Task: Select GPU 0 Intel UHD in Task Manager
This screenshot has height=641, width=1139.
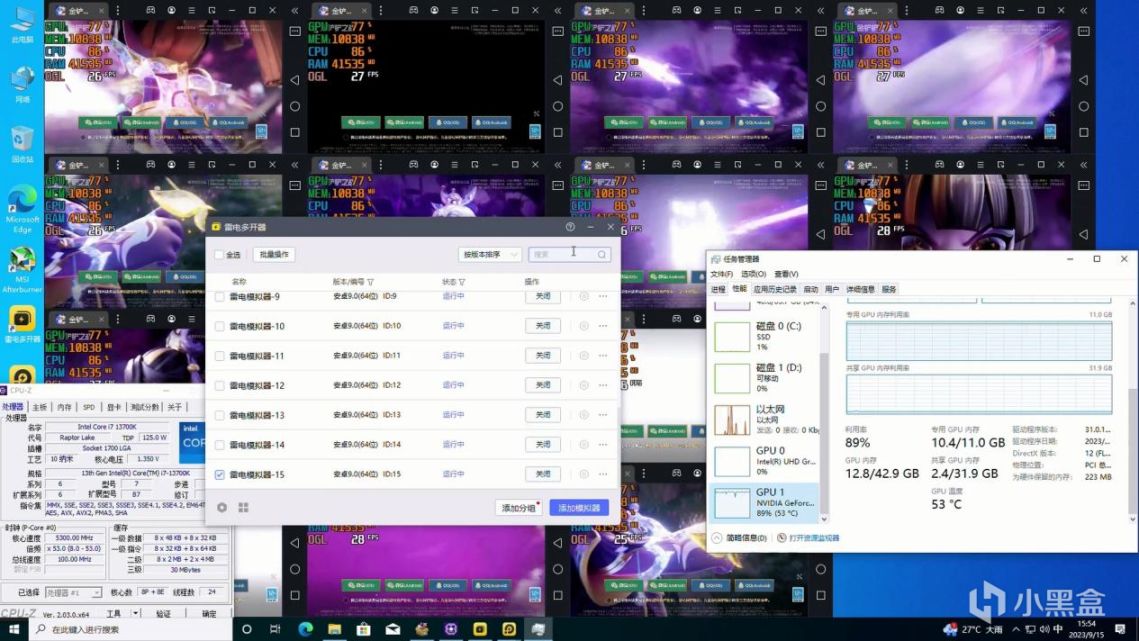Action: [x=765, y=461]
